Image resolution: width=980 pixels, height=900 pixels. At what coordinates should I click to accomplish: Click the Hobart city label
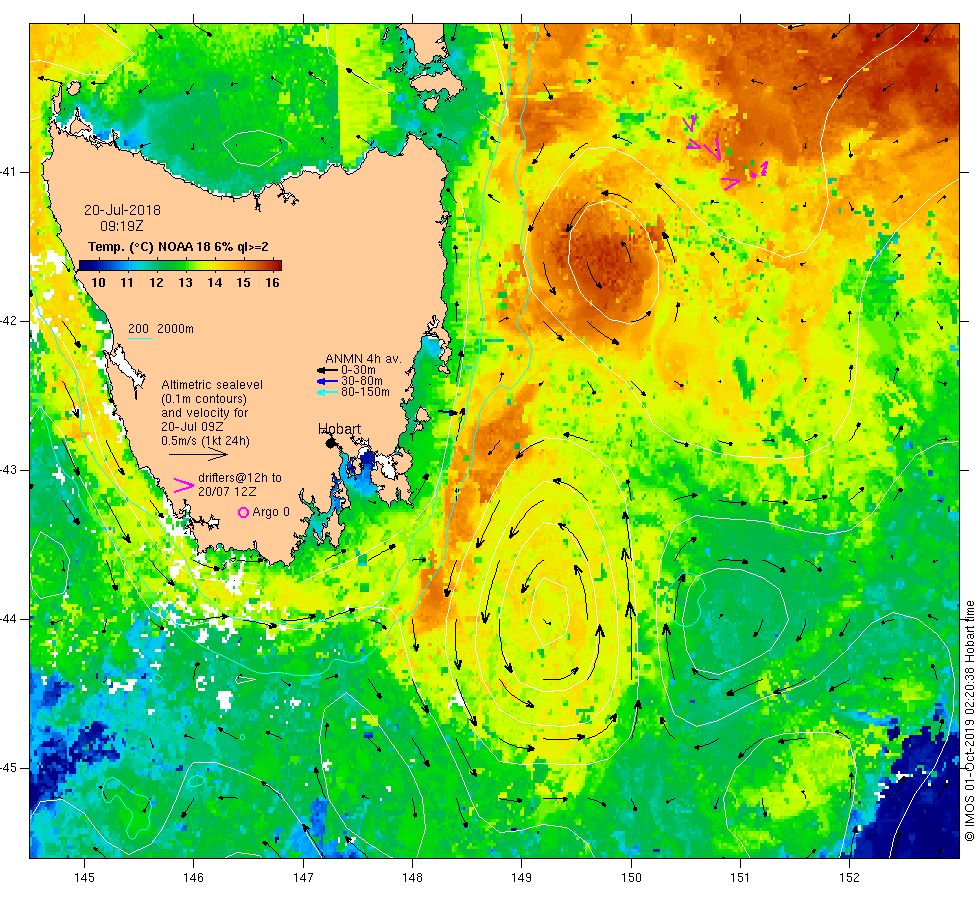point(339,429)
